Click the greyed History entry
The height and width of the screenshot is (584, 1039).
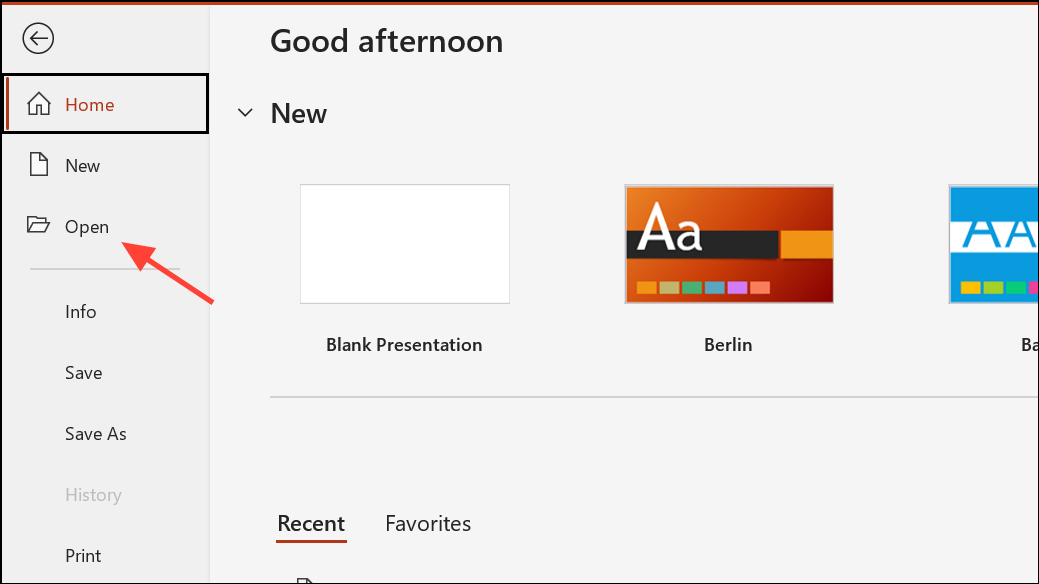pyautogui.click(x=93, y=495)
